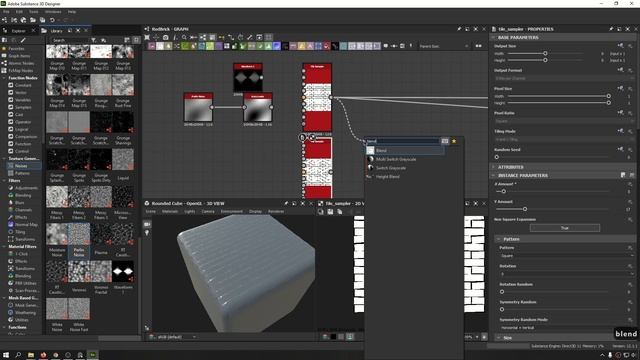Screen dimensions: 640x360
Task: Toggle the favorites star in node search
Action: (x=454, y=141)
